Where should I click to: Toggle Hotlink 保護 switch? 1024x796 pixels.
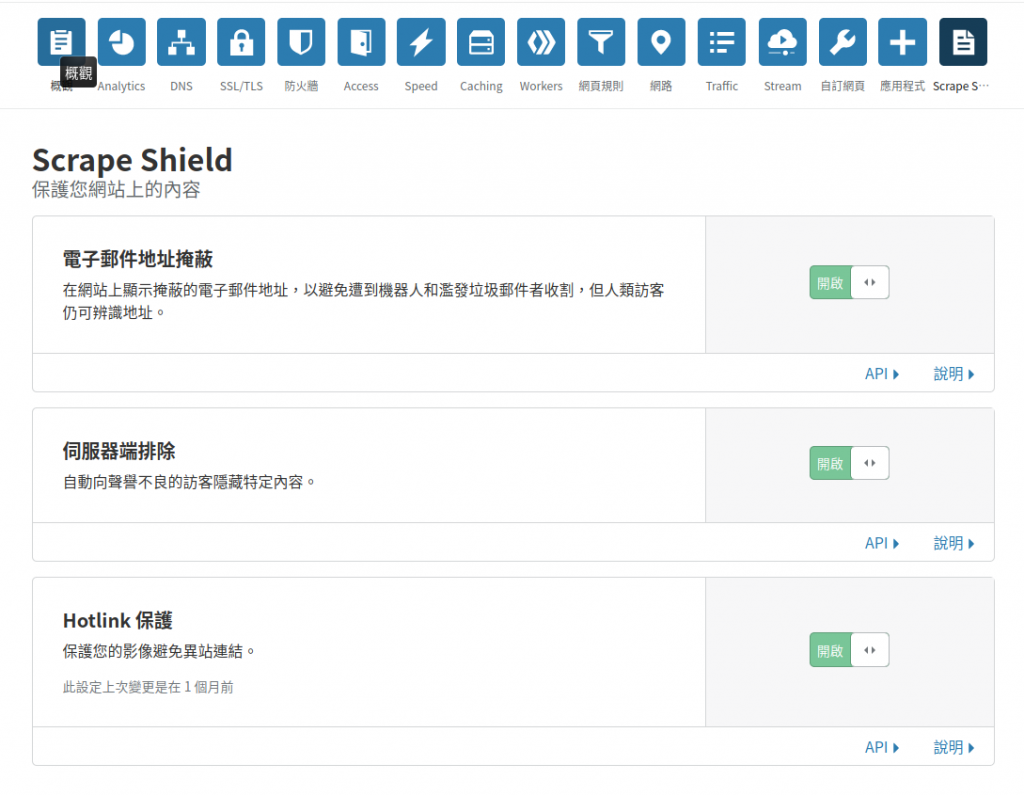click(849, 650)
